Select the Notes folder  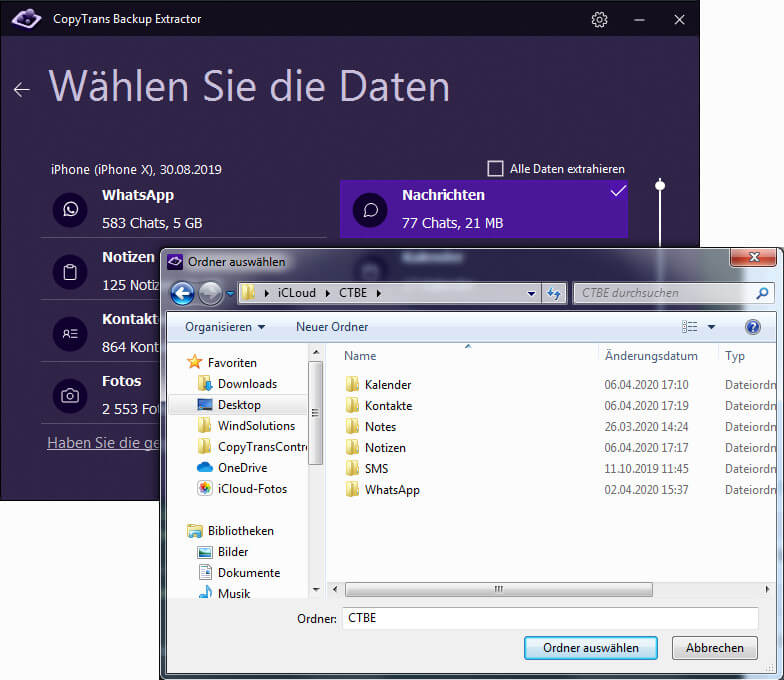pyautogui.click(x=370, y=426)
